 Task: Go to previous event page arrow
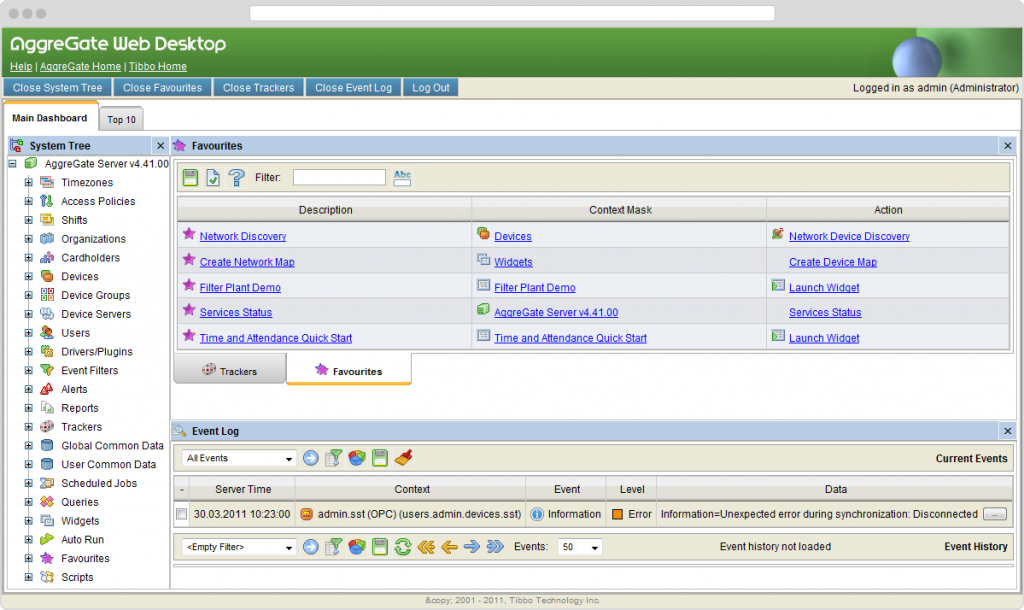449,547
